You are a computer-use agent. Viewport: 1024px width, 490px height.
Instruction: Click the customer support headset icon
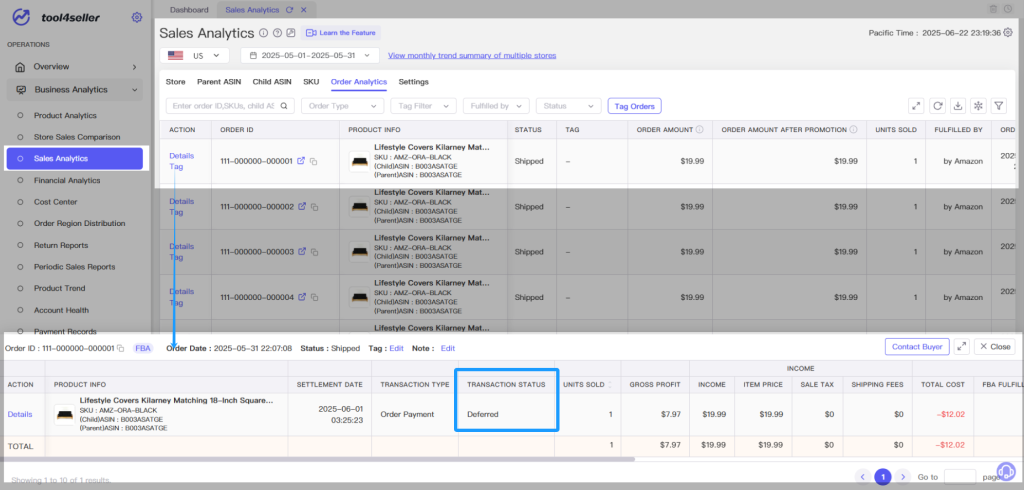click(x=1006, y=471)
